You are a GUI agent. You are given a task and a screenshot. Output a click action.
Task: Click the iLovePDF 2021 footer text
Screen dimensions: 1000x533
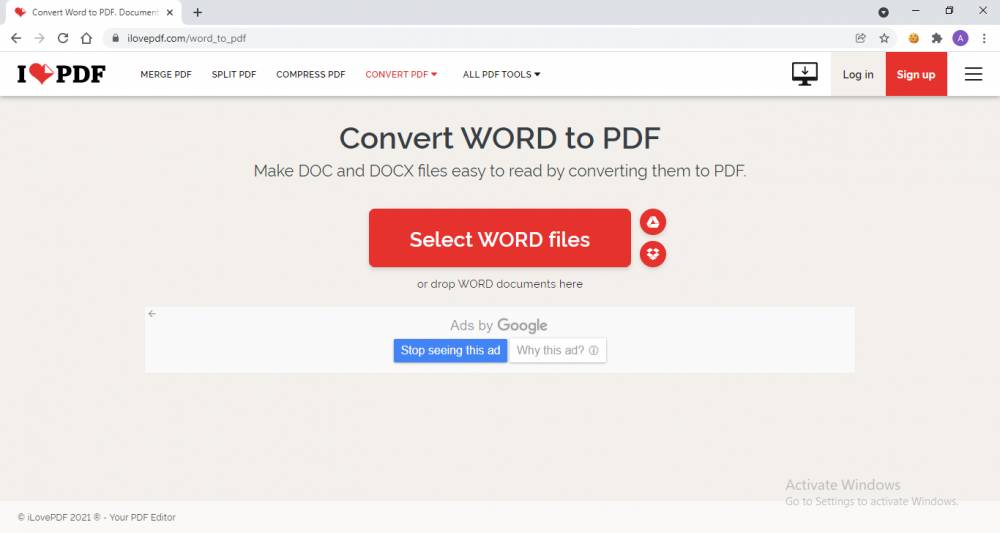coord(96,517)
